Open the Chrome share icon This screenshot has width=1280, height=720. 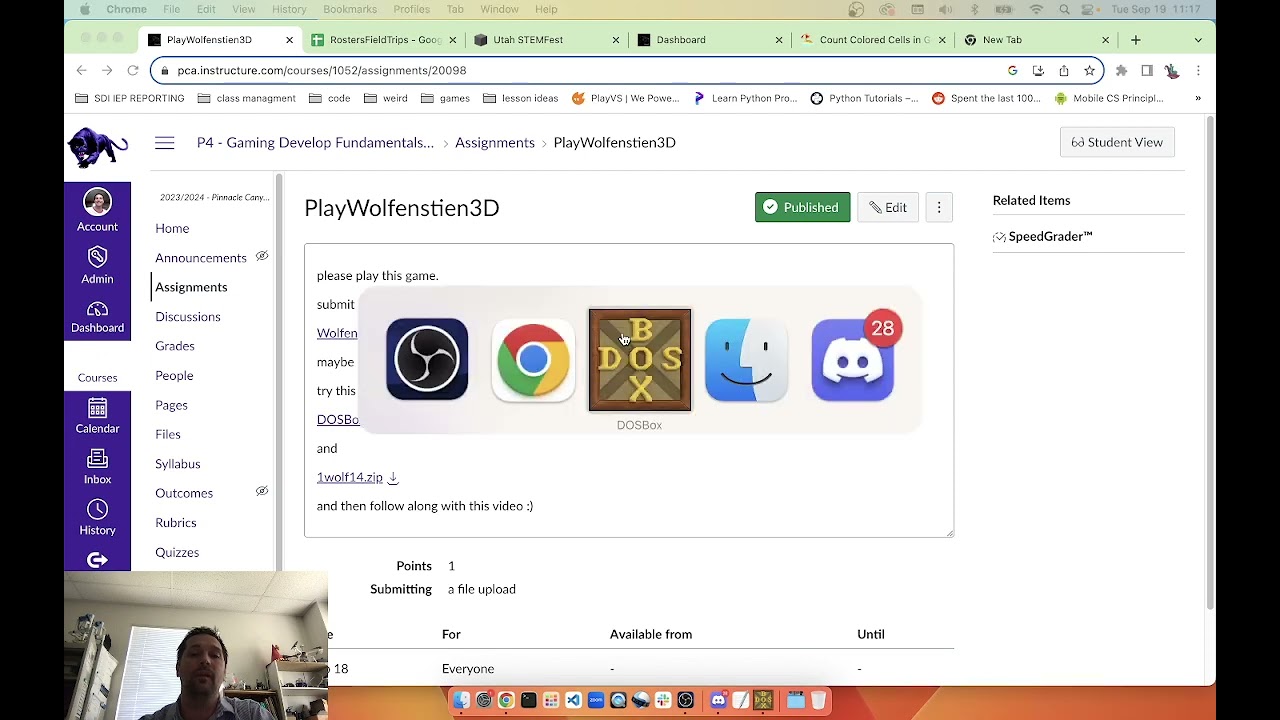(x=1064, y=70)
